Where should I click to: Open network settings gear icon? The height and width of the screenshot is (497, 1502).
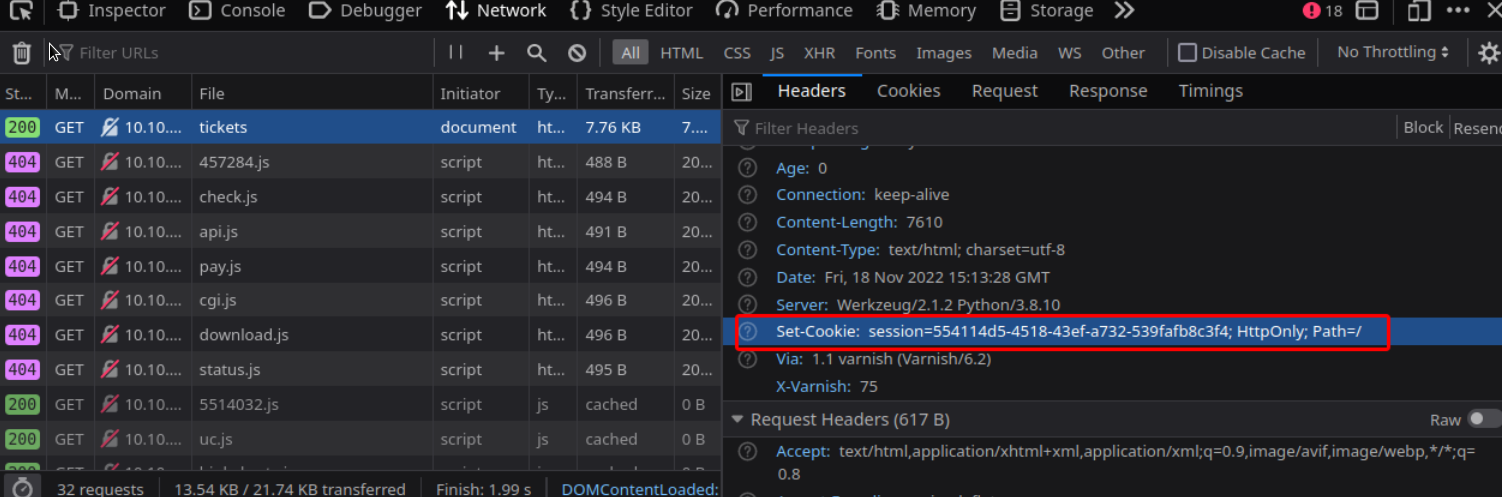pos(1488,53)
